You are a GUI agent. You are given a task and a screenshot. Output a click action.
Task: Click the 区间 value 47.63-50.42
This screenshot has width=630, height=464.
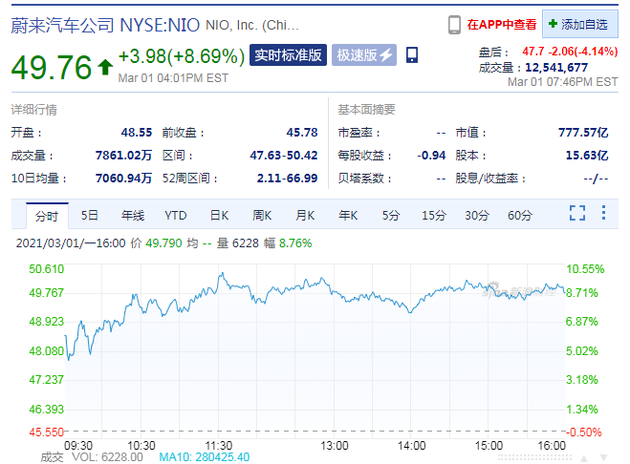284,155
